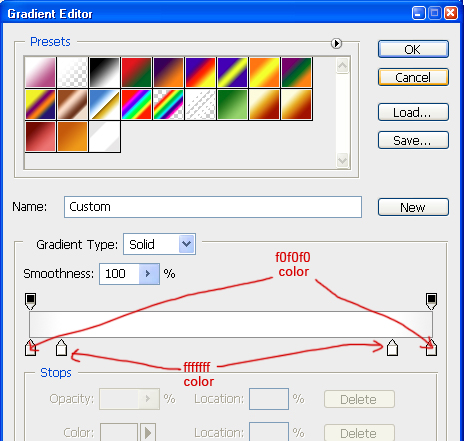Pick the orange solid gradient preset
465x441 pixels.
[x=72, y=136]
